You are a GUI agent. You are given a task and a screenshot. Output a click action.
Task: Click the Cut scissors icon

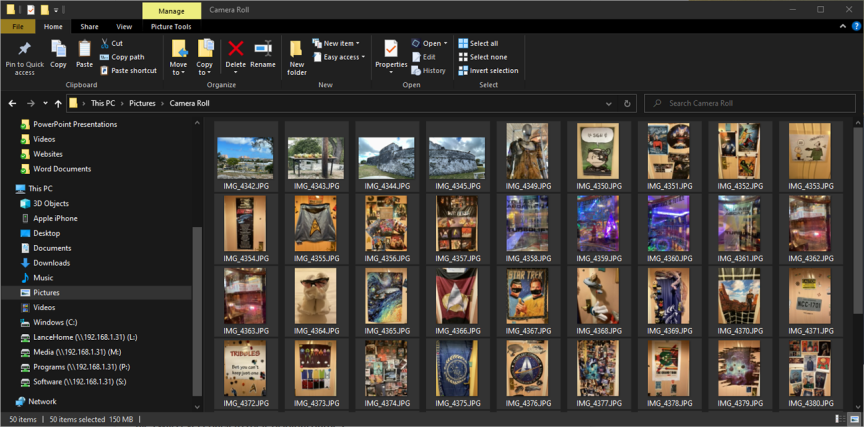click(104, 43)
